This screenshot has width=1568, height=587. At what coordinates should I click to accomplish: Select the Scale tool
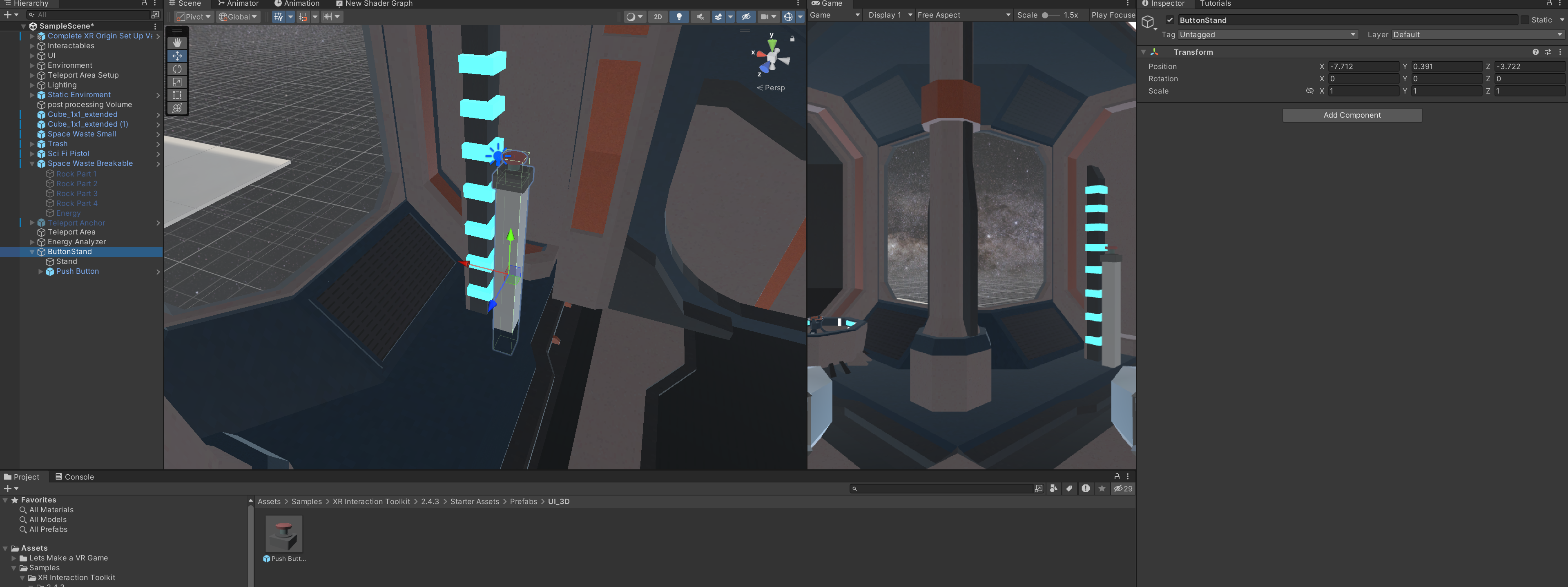tap(177, 82)
